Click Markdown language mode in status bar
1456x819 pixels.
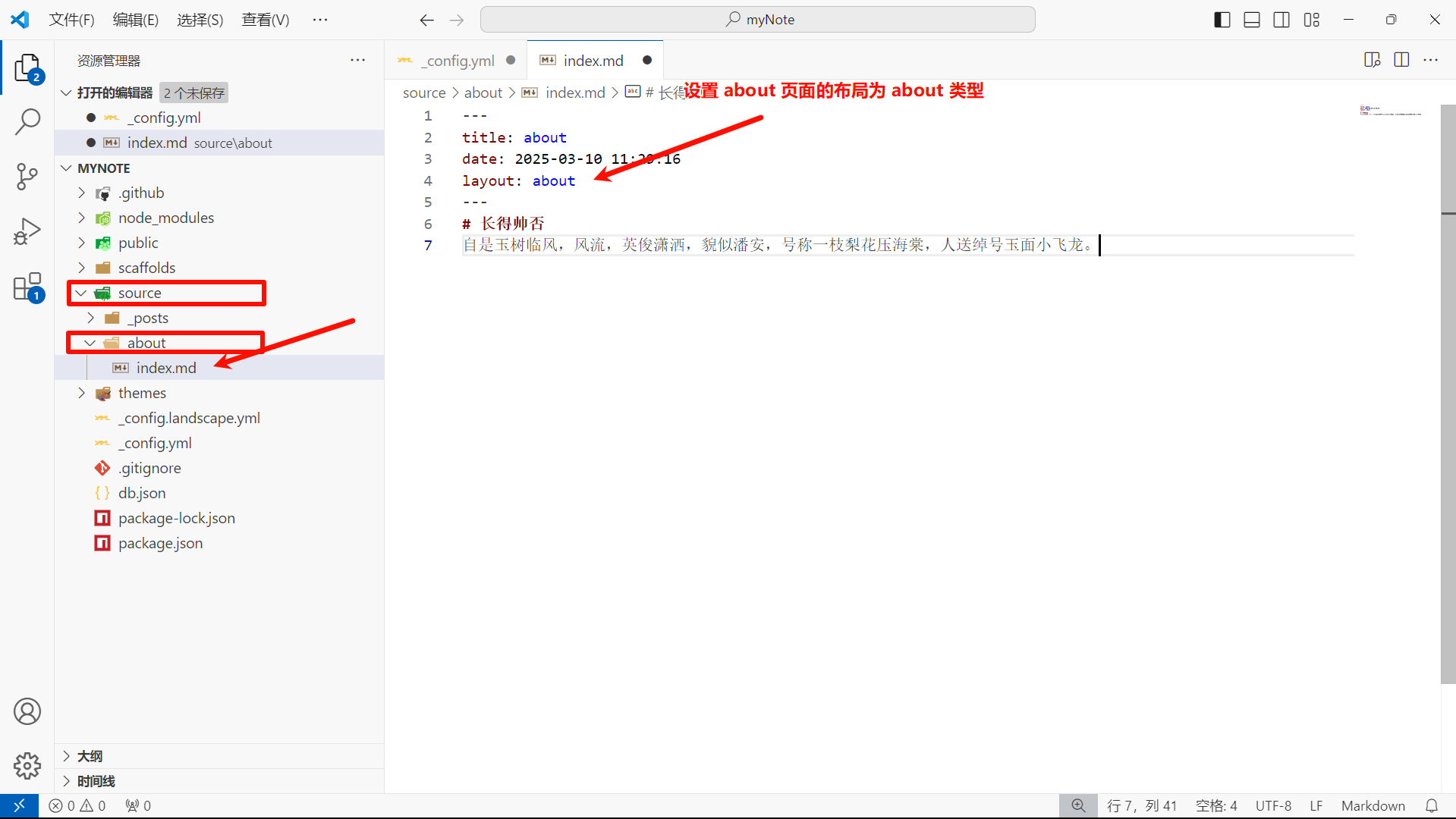point(1373,805)
